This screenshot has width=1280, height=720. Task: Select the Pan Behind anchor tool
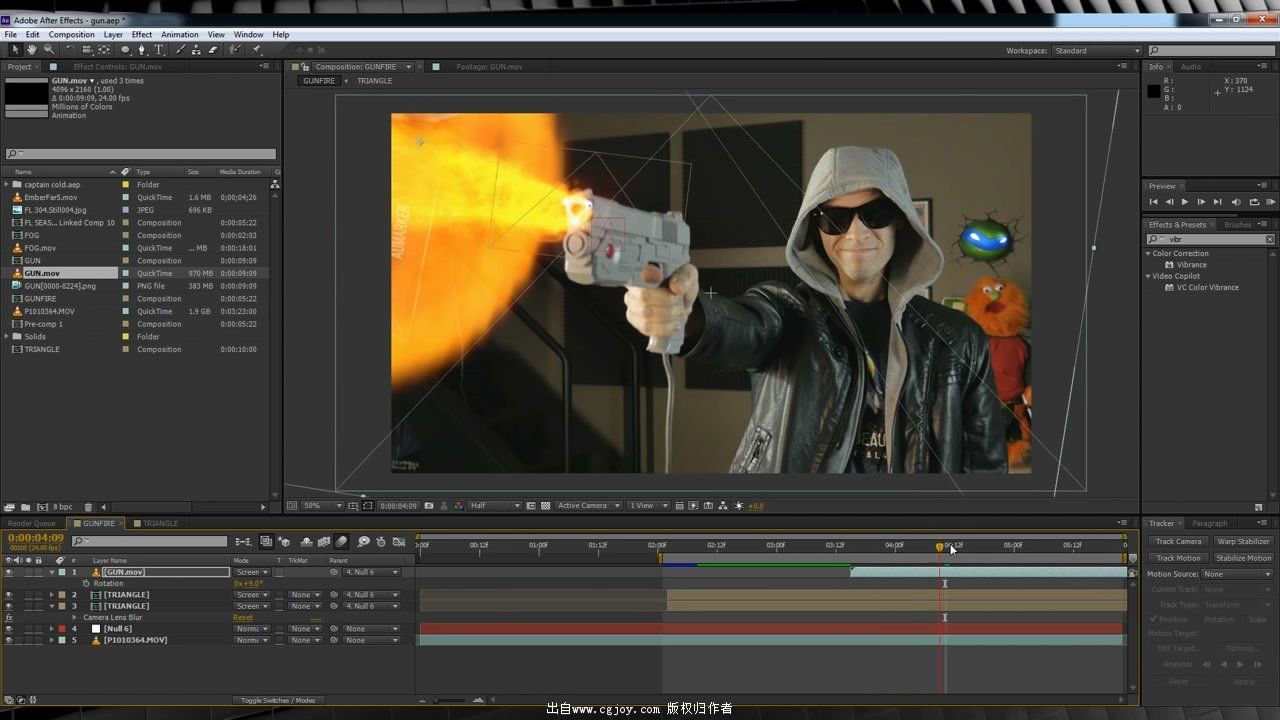point(103,50)
